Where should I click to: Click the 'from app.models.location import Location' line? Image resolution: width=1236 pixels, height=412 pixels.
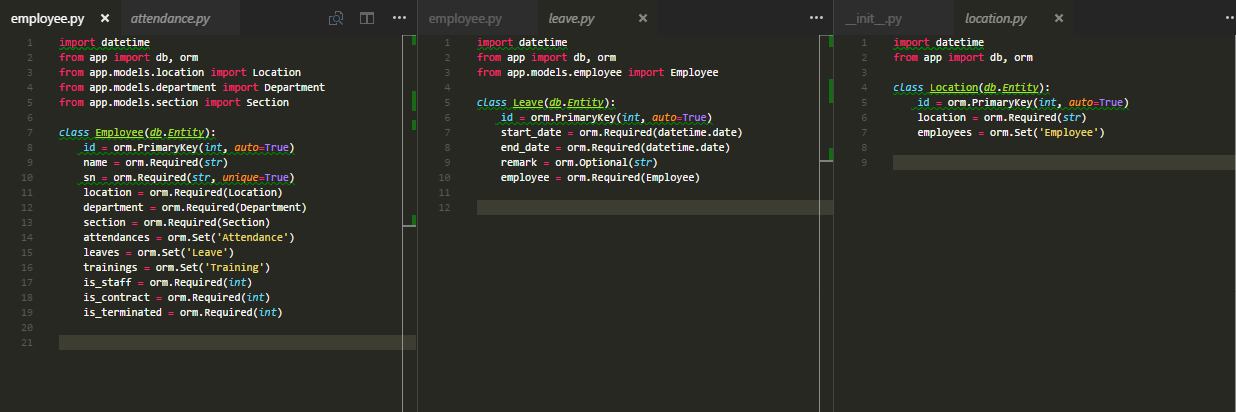coord(180,72)
